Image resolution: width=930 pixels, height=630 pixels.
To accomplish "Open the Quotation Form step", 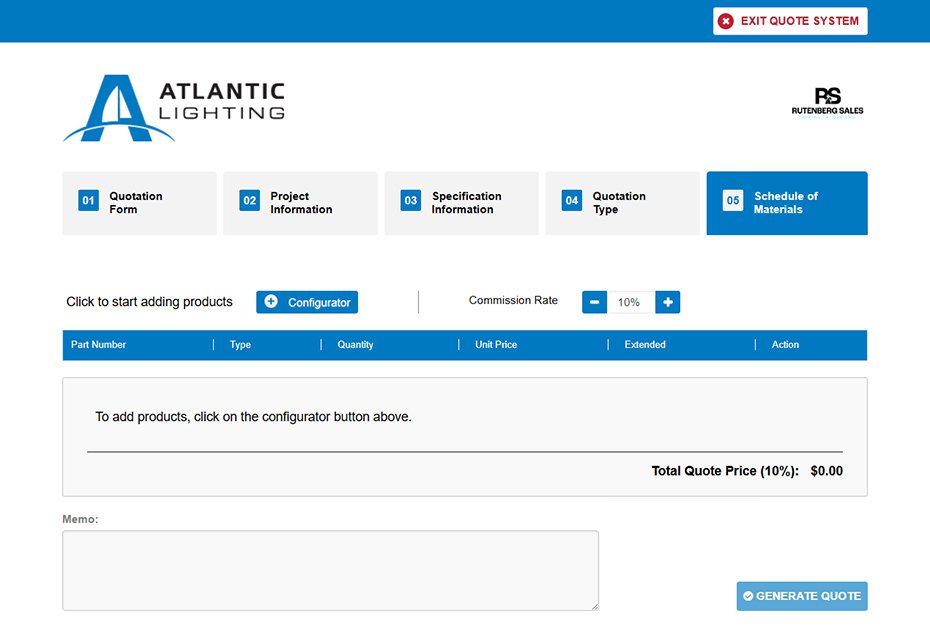I will (139, 203).
